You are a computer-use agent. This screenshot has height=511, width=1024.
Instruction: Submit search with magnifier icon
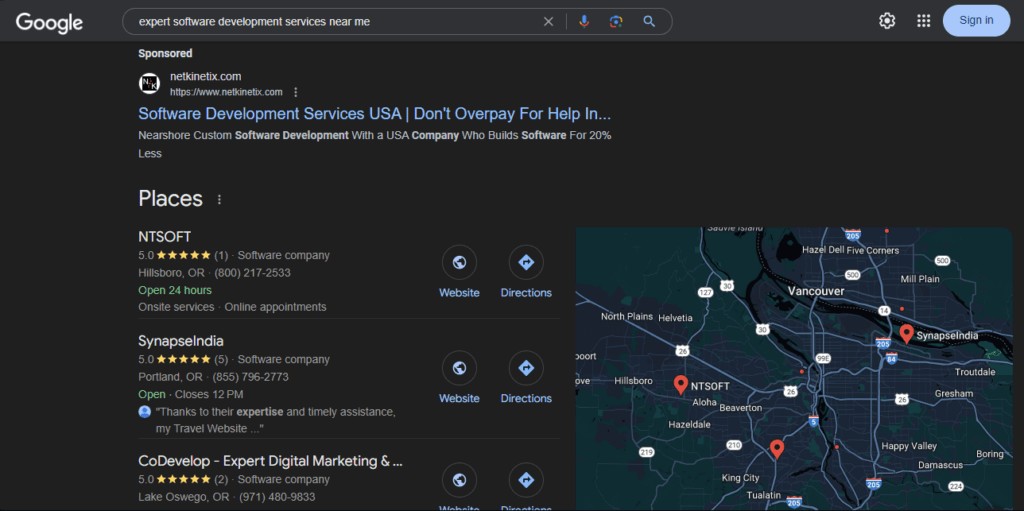(649, 22)
